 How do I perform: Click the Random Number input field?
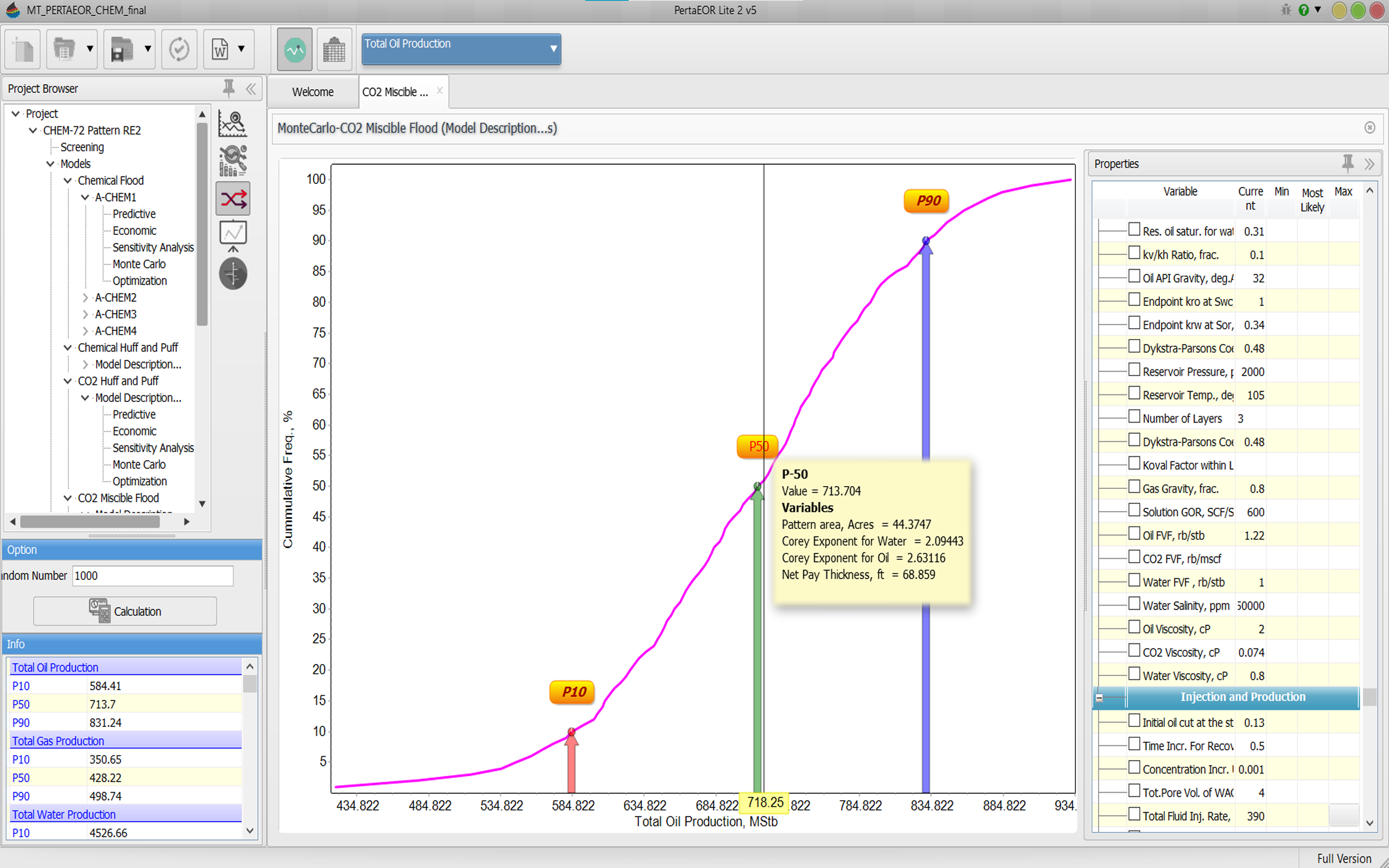(x=152, y=576)
